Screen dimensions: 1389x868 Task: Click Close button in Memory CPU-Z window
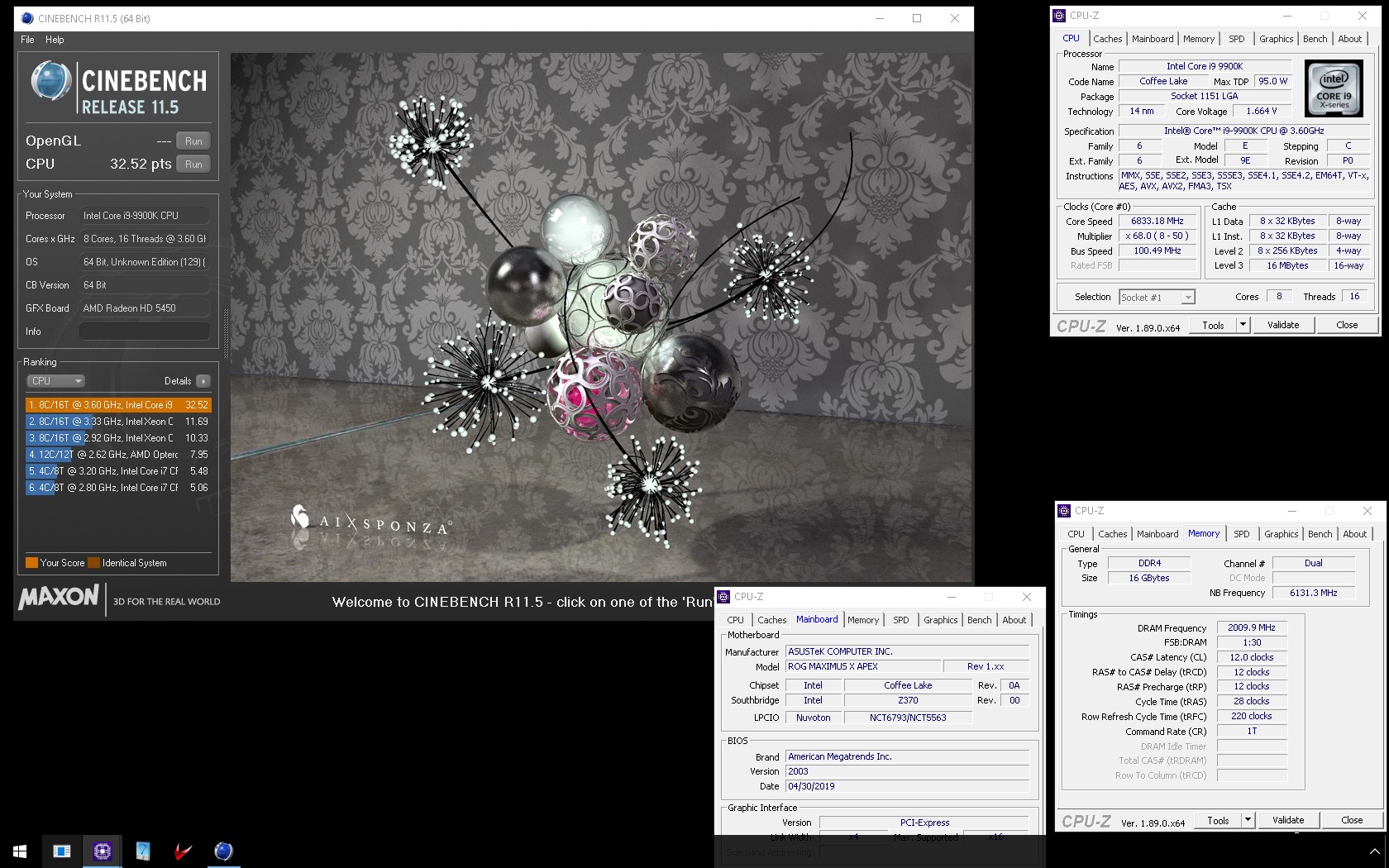coord(1352,821)
